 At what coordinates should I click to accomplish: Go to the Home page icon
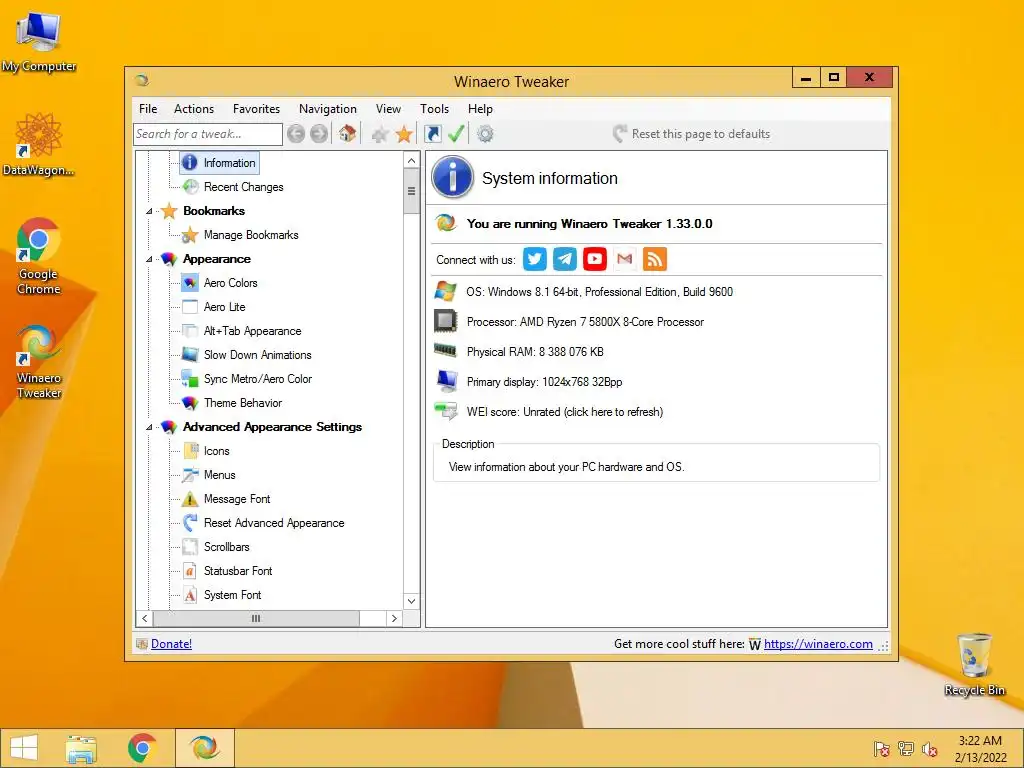(x=347, y=134)
